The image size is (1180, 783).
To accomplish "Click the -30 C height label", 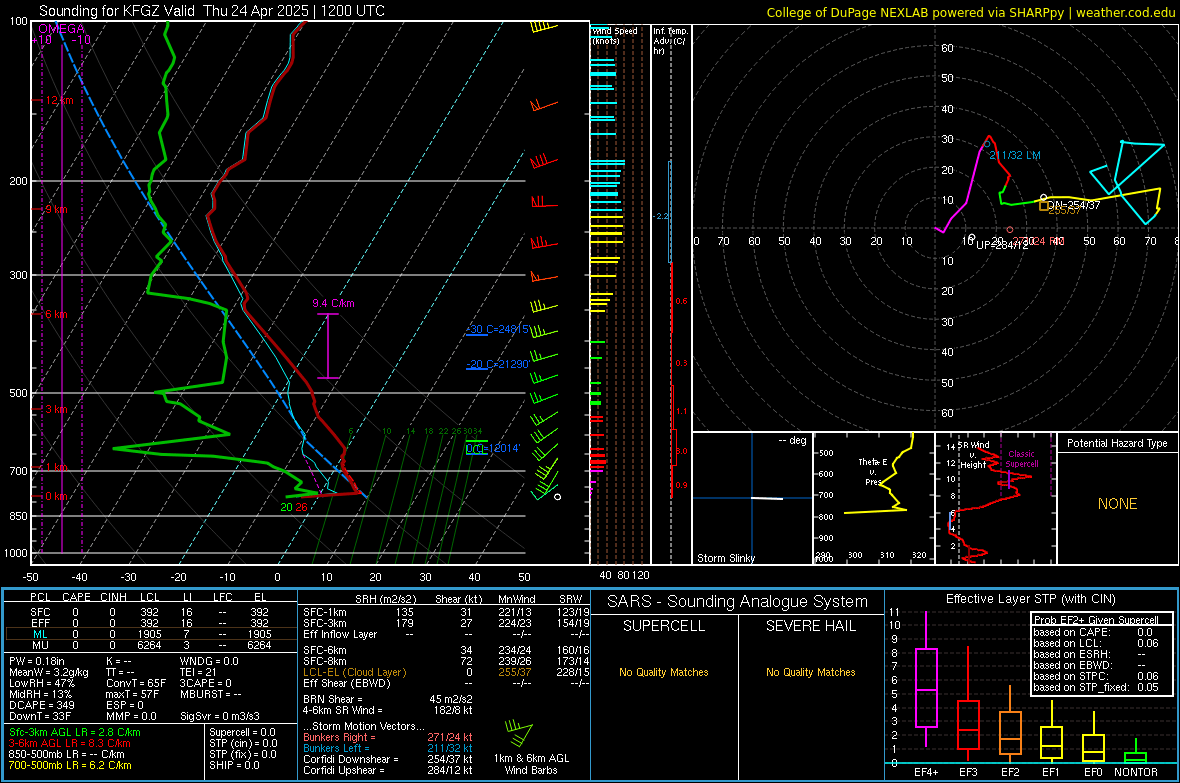I will coord(497,330).
